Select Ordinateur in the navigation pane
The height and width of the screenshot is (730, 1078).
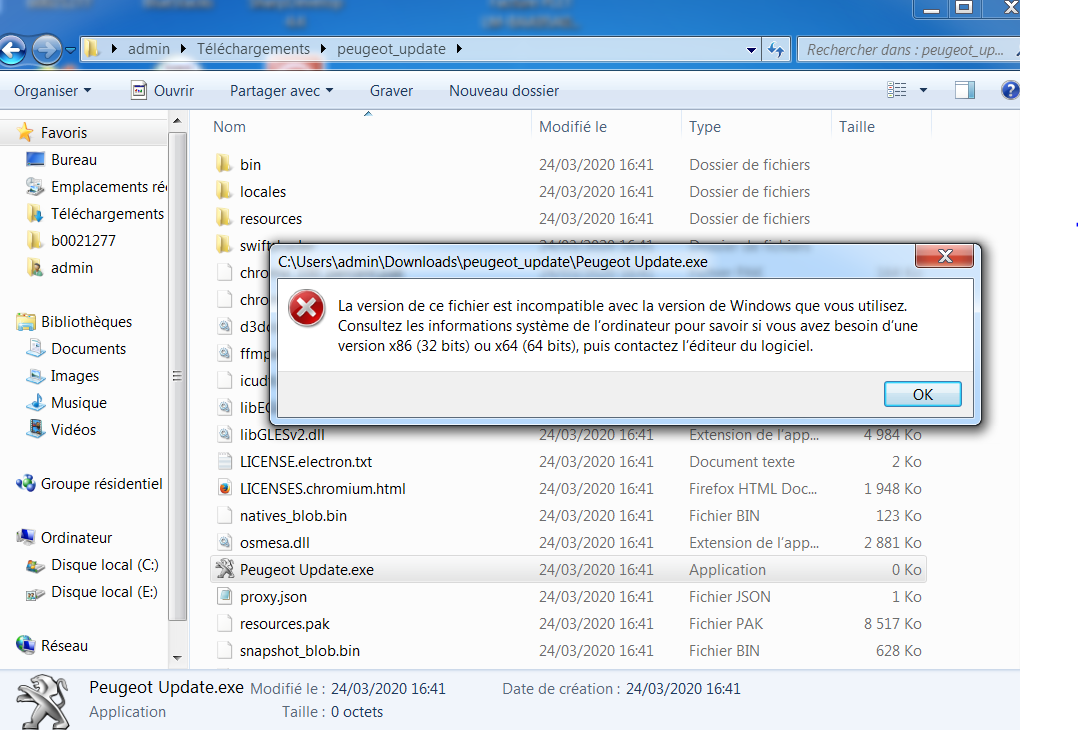76,538
